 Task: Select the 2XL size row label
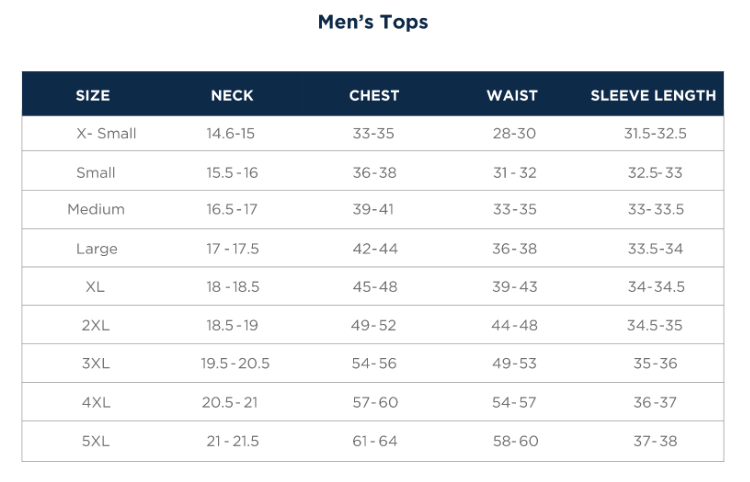96,326
